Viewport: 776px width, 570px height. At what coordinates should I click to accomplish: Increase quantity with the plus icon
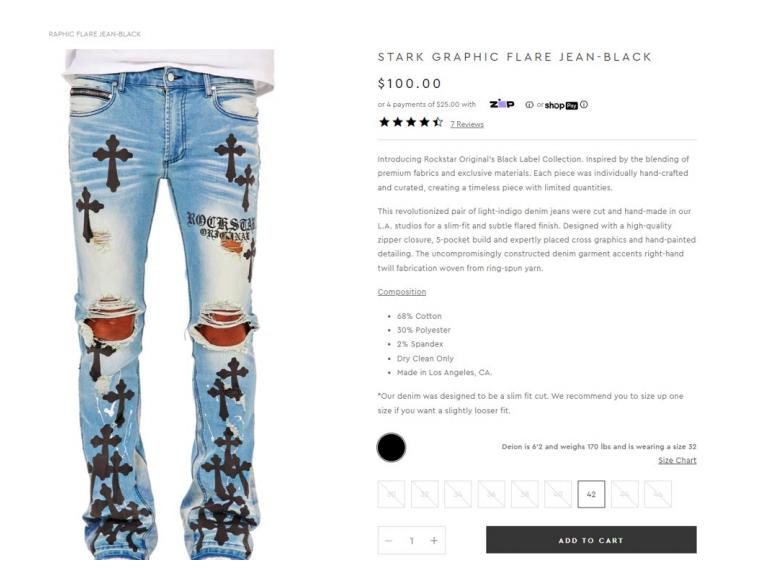coord(434,541)
